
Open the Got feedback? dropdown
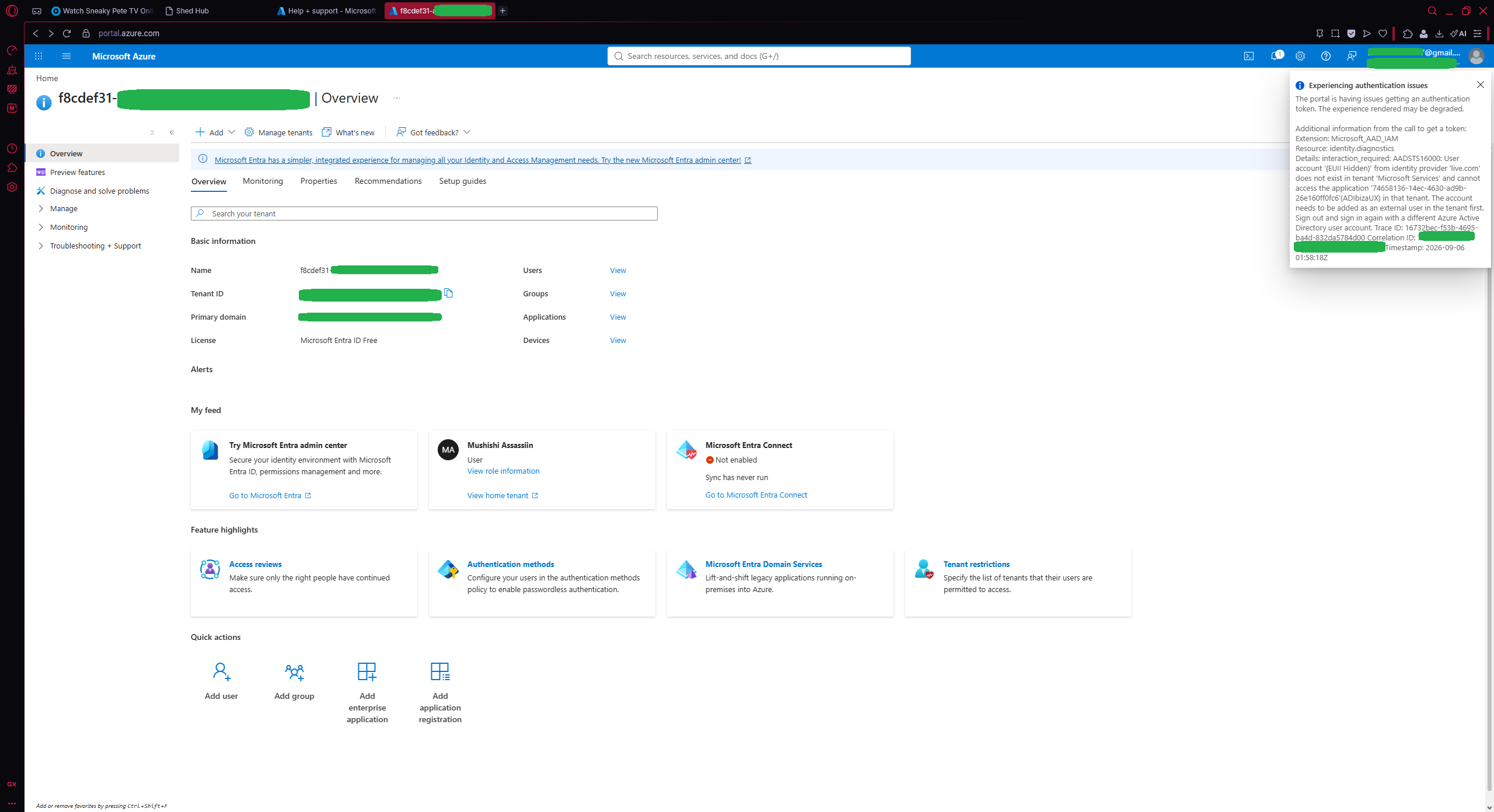[434, 132]
